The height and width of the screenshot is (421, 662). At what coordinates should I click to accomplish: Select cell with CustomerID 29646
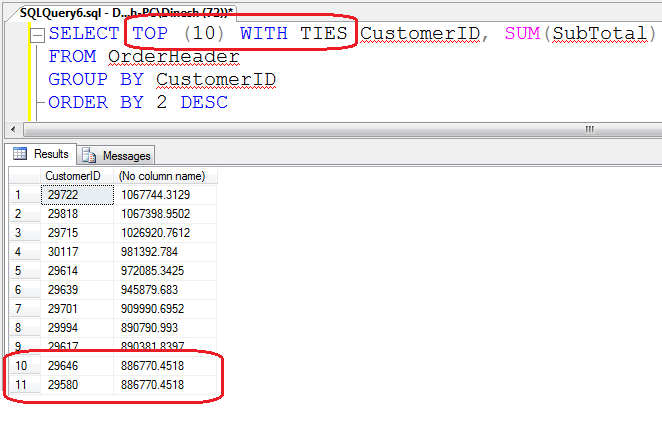[x=77, y=366]
